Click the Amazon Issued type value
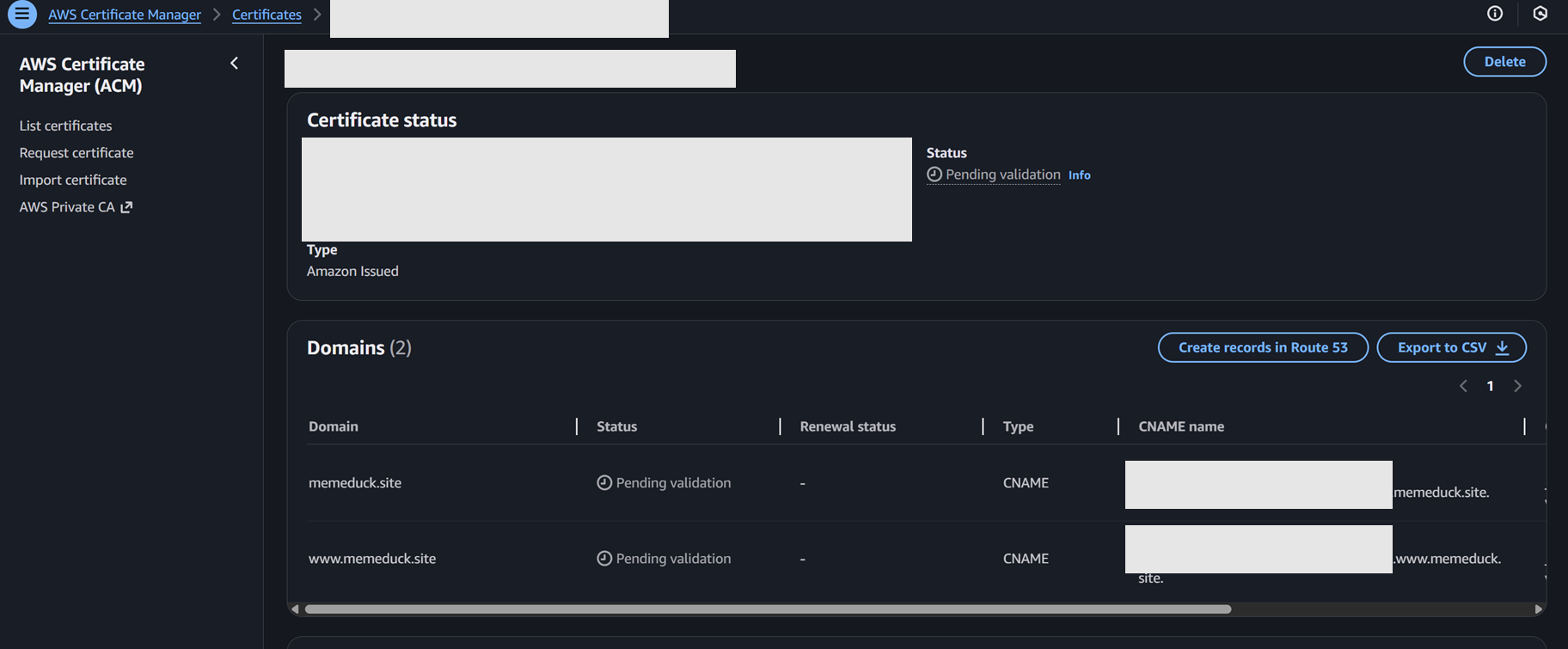This screenshot has width=1568, height=649. coord(352,272)
